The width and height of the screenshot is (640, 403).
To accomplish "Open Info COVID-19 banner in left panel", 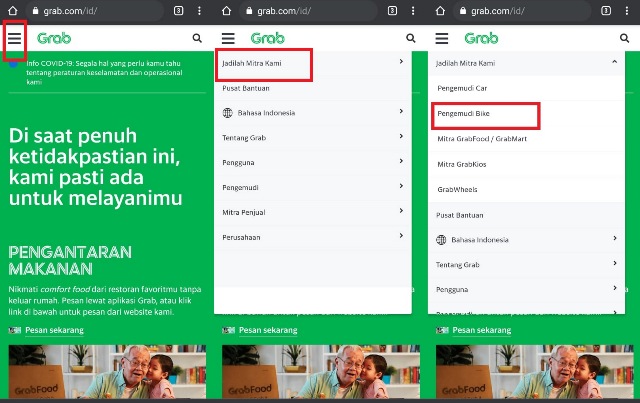I will (x=104, y=73).
